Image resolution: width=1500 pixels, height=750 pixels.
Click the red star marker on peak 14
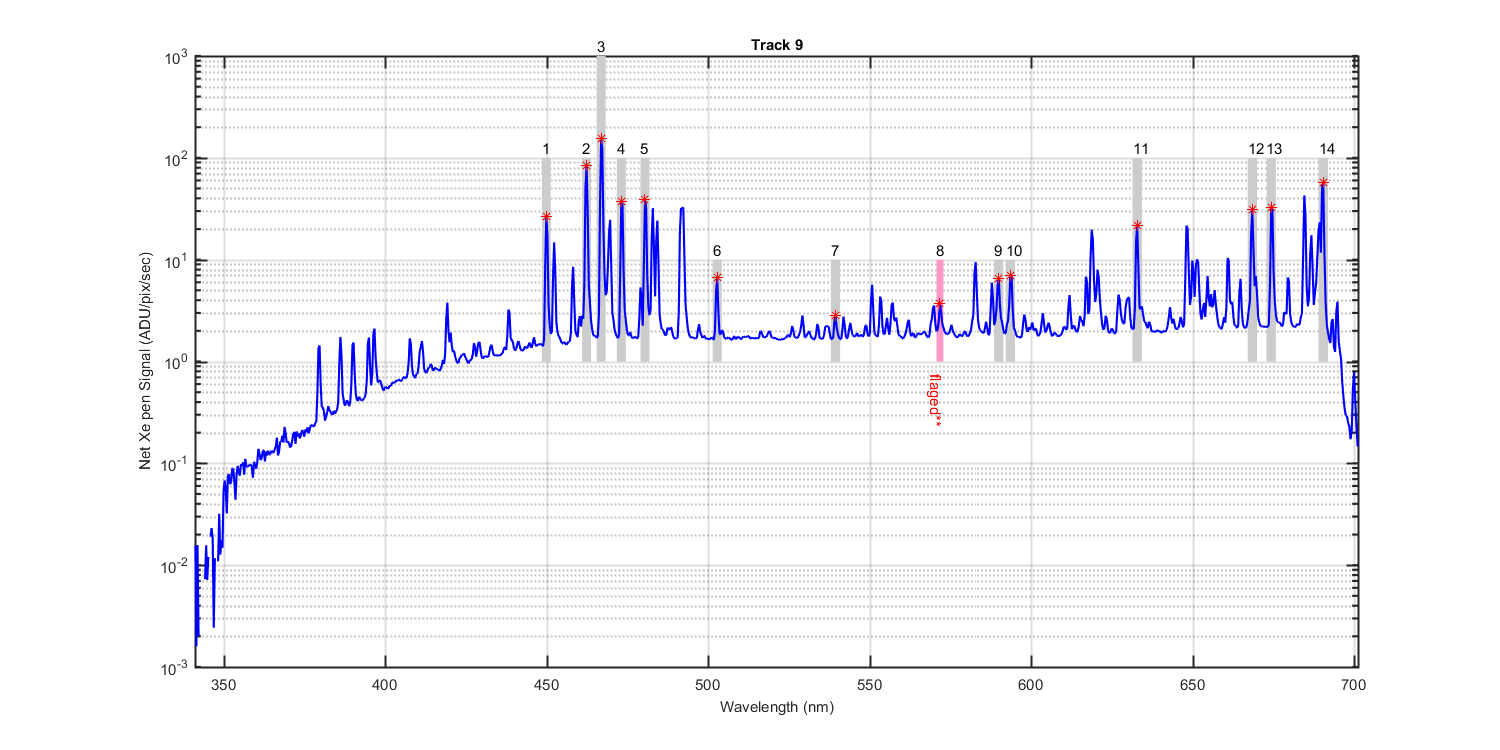[x=1323, y=182]
